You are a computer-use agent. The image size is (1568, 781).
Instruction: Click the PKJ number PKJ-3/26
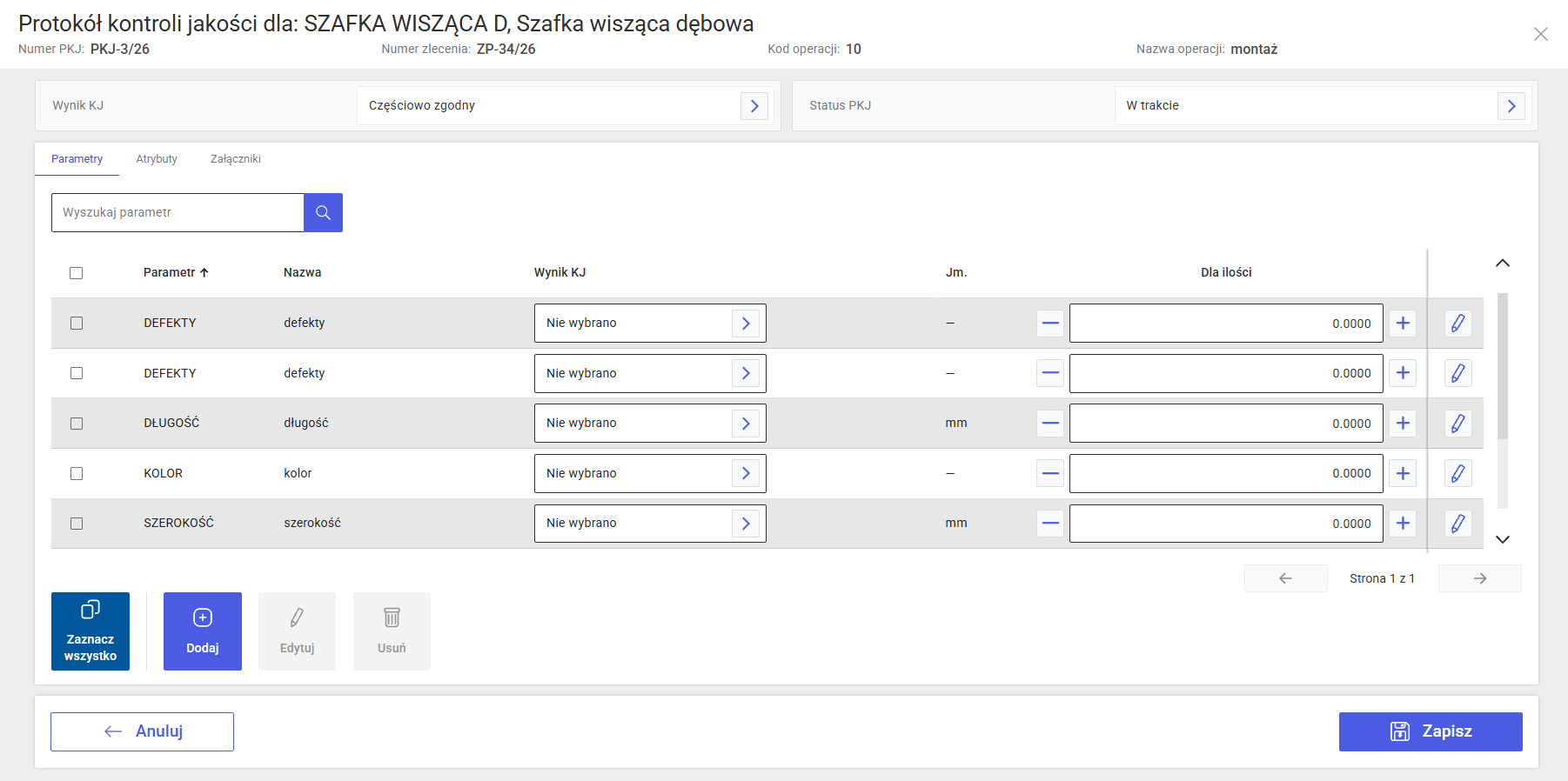click(x=120, y=49)
